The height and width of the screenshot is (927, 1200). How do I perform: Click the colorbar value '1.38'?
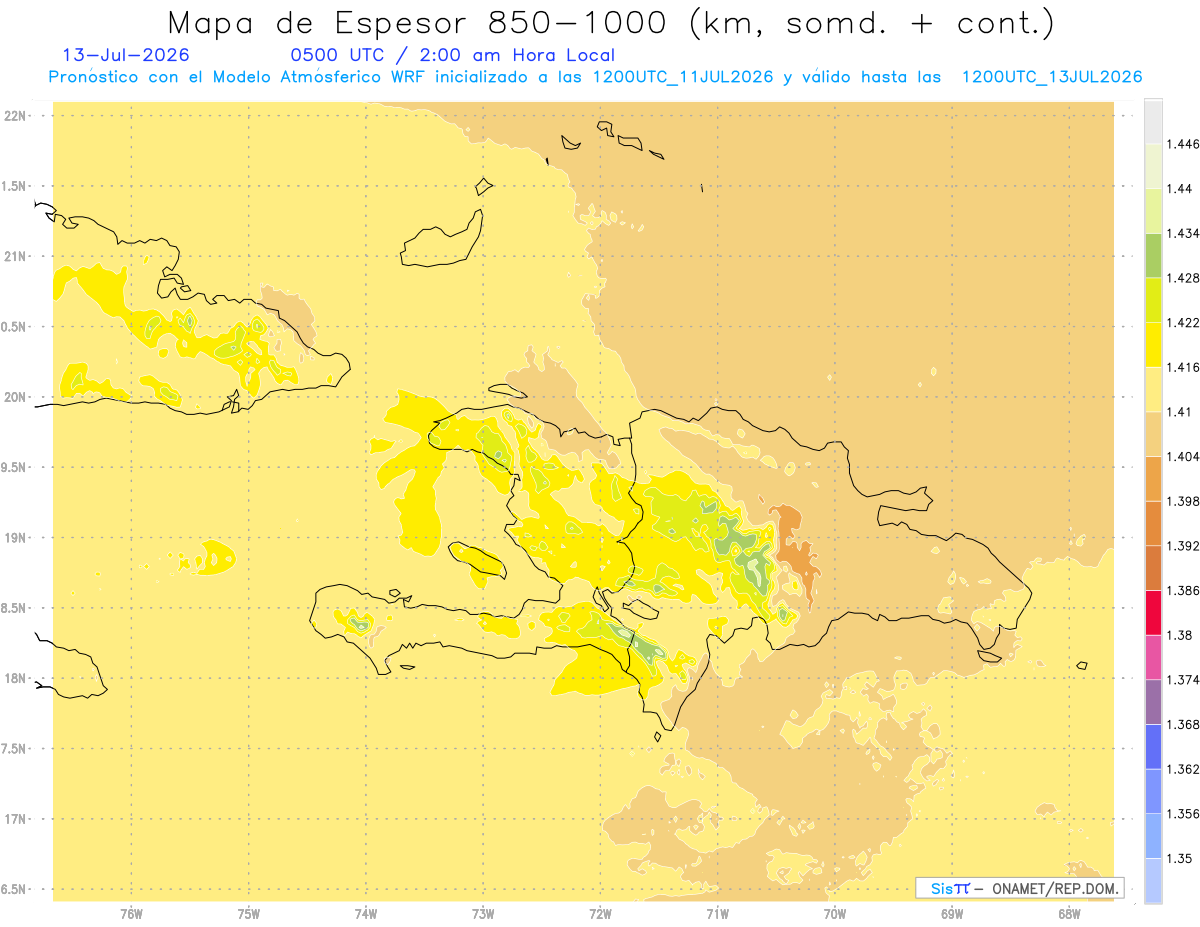pyautogui.click(x=1179, y=635)
